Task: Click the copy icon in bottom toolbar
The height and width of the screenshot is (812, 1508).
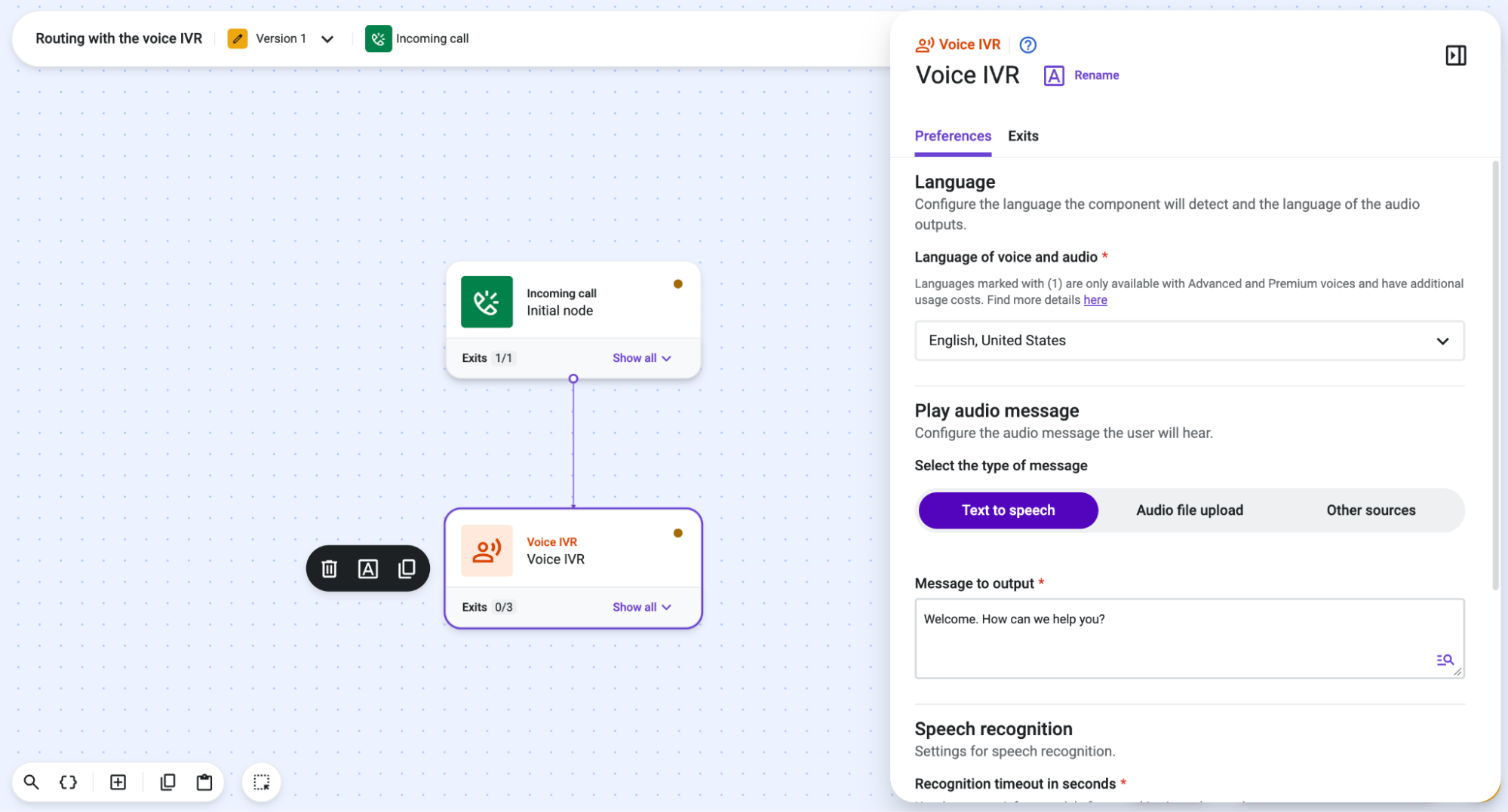Action: pos(167,782)
